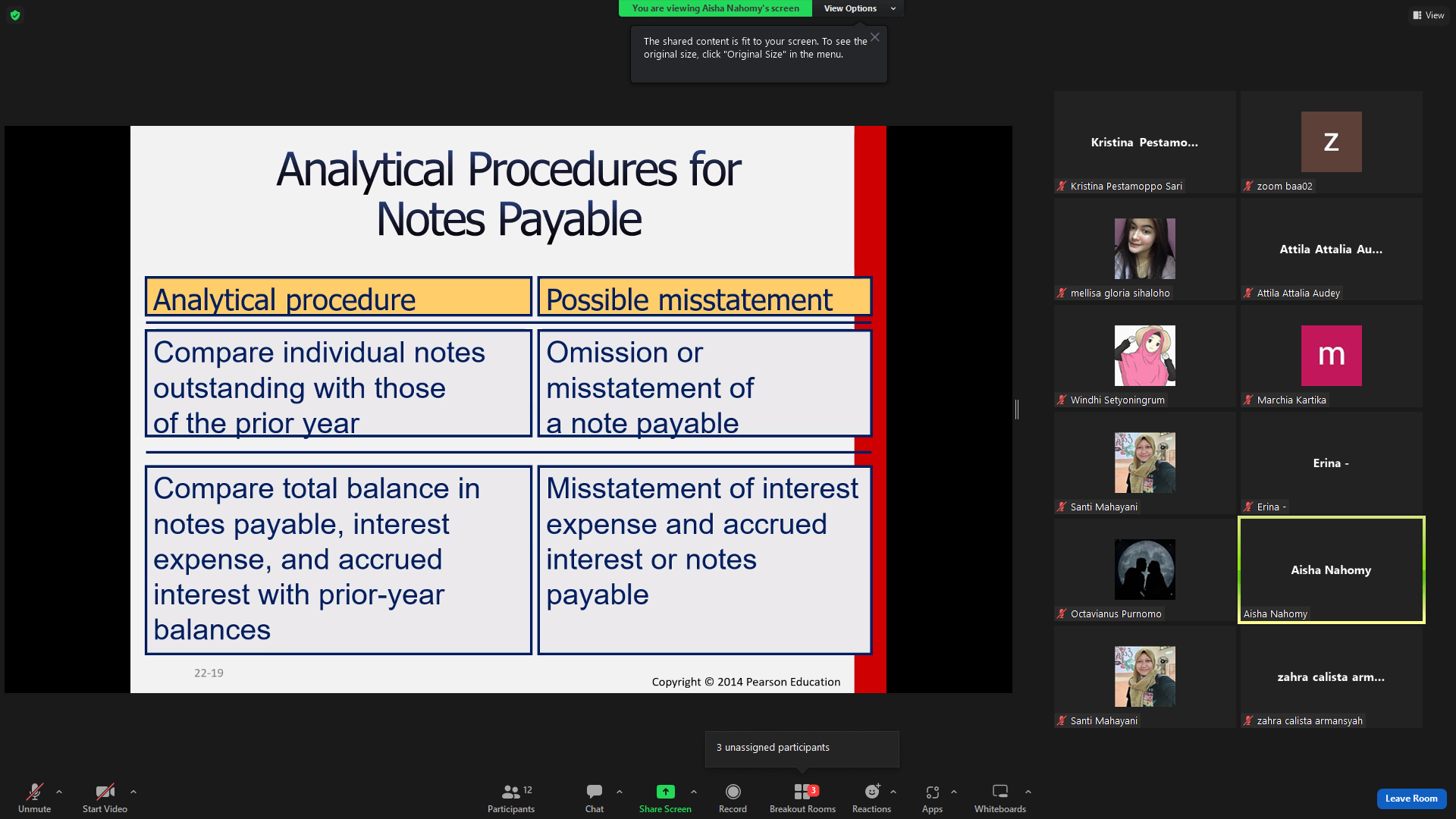Click the 'Analytical procedure' header cell
Image resolution: width=1456 pixels, height=819 pixels.
(338, 297)
